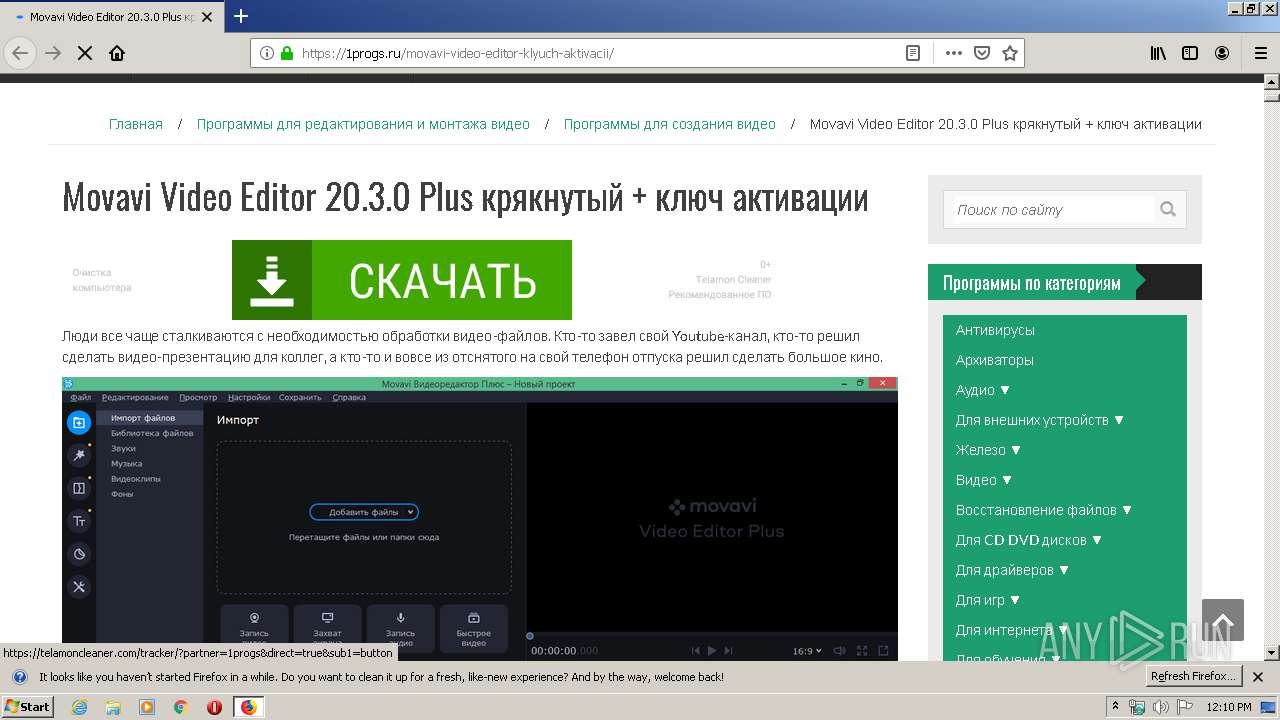The image size is (1280, 720).
Task: Open a new tab with plus button
Action: 241,16
